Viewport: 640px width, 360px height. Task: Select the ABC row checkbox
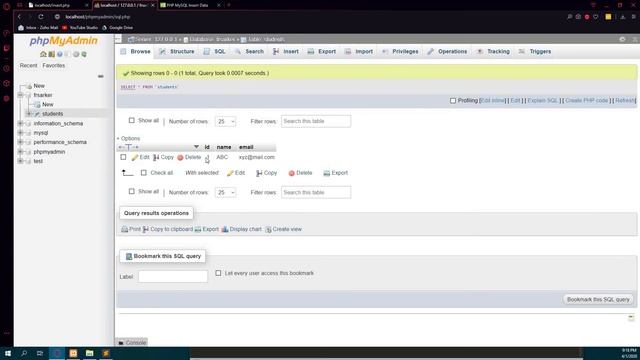coord(123,157)
